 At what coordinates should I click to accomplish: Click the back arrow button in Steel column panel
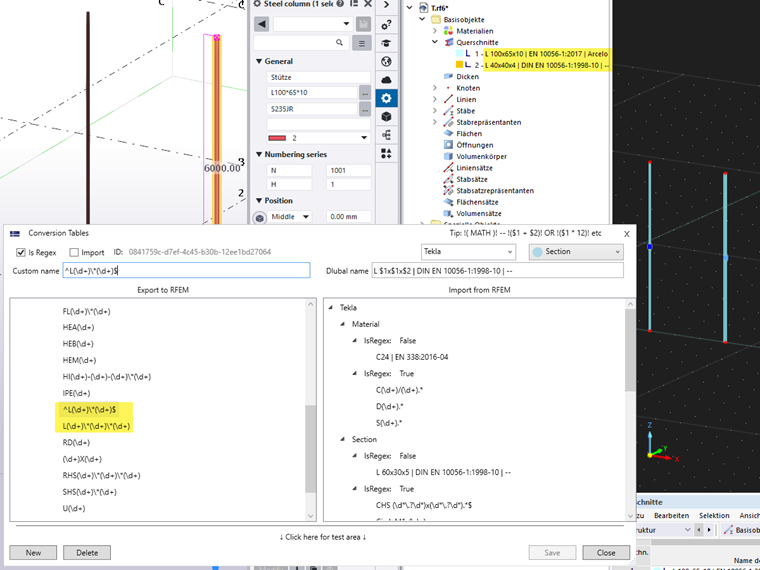262,24
